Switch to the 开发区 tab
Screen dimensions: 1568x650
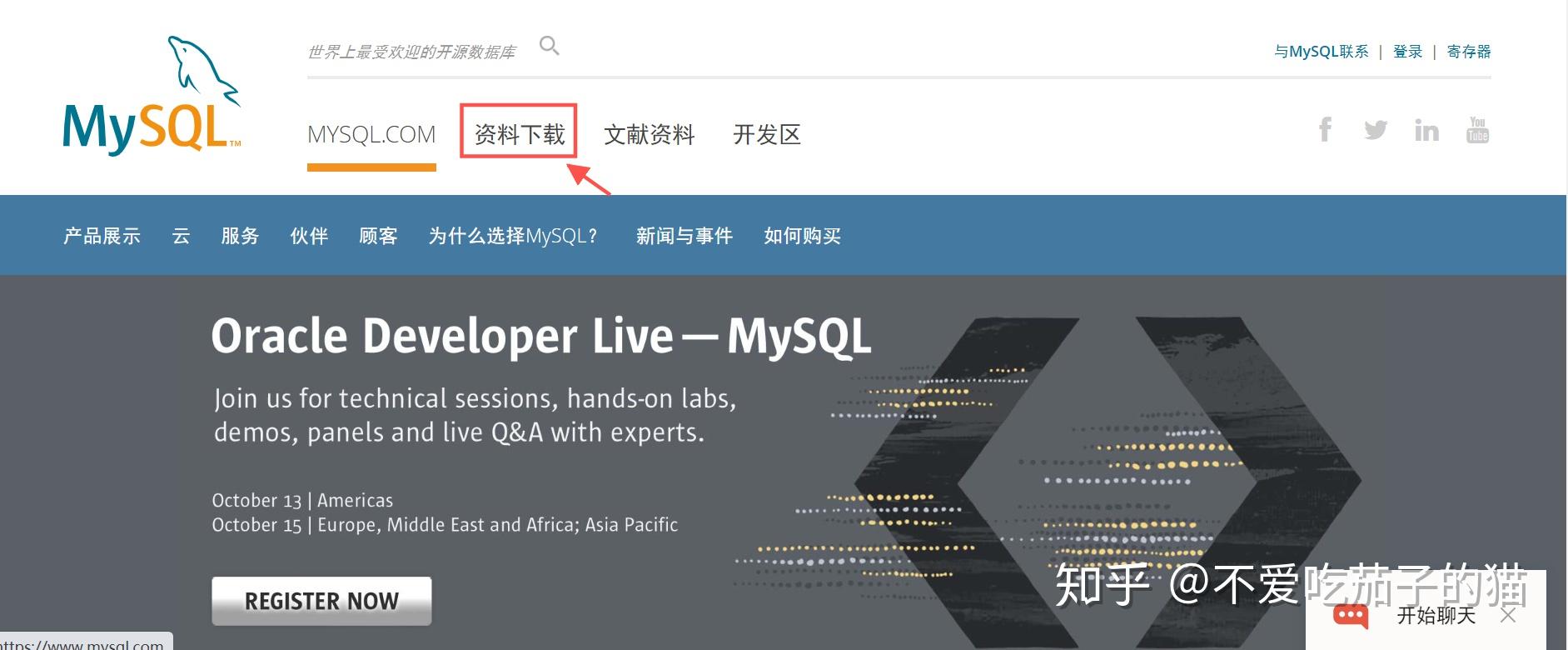pos(767,134)
